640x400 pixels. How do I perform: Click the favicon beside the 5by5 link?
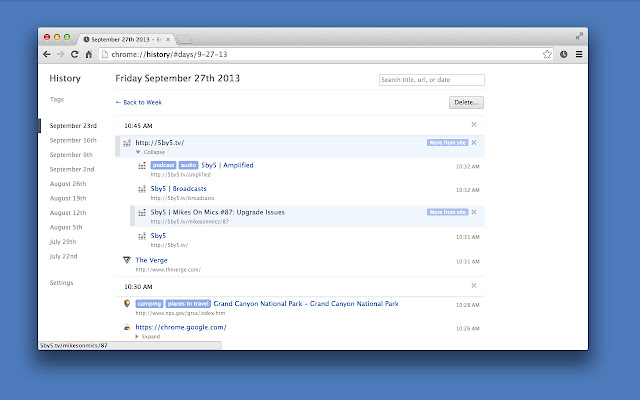point(142,236)
